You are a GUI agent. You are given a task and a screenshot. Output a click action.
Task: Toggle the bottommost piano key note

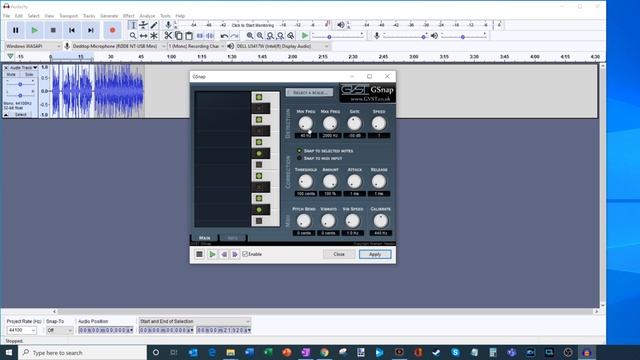pos(259,221)
